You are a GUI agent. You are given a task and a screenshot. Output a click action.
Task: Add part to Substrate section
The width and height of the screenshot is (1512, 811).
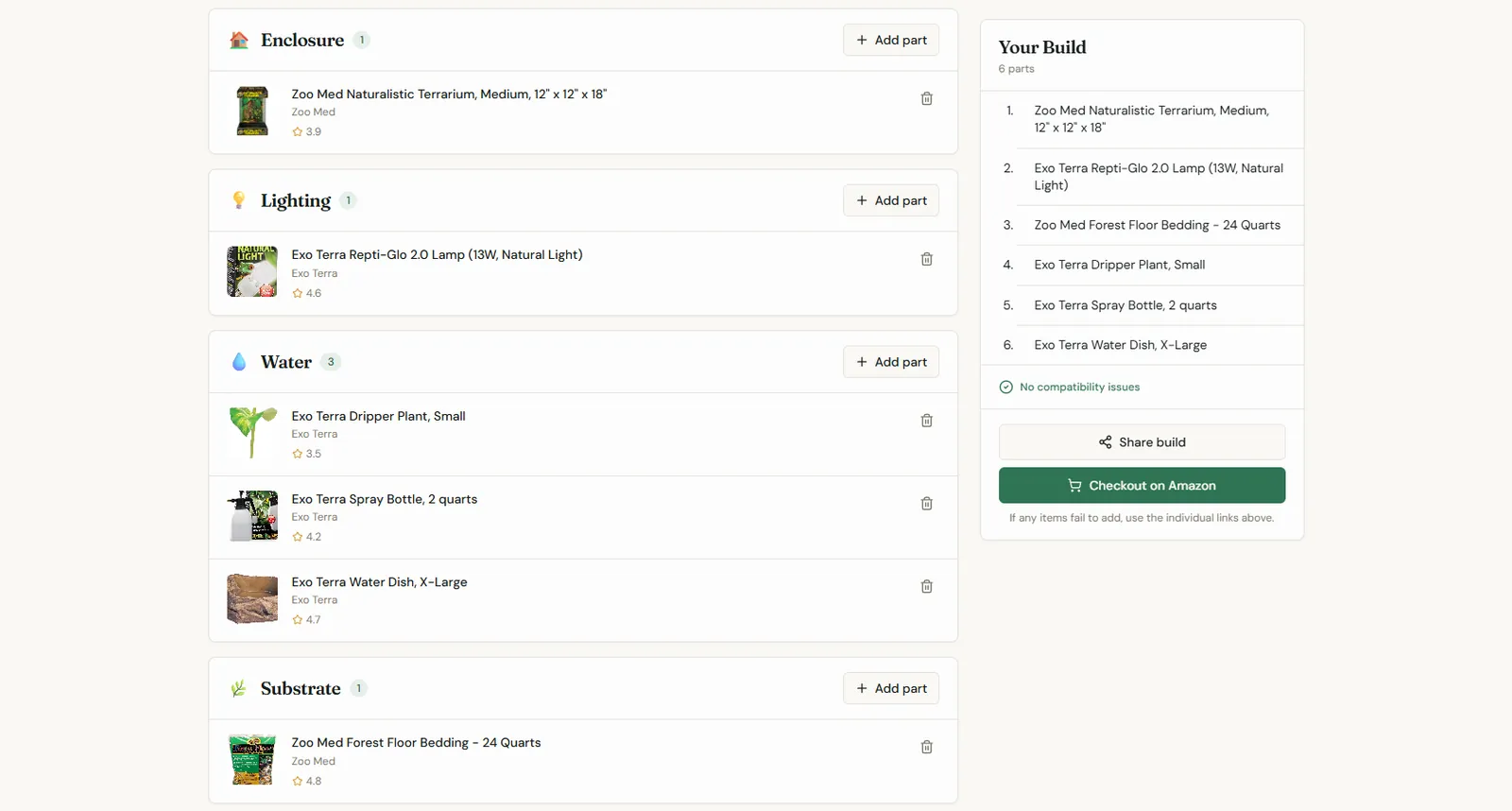891,688
